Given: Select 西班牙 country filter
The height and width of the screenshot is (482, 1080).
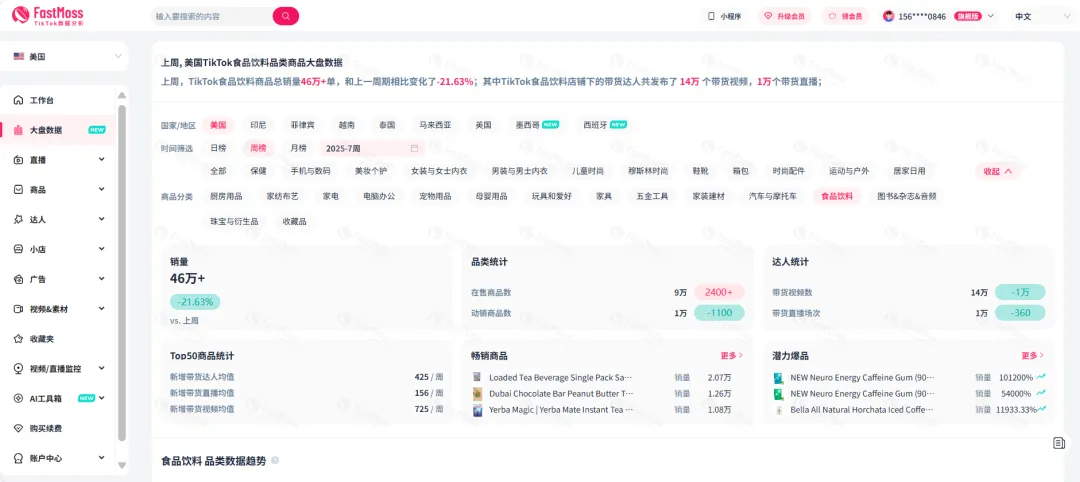Looking at the screenshot, I should coord(605,125).
